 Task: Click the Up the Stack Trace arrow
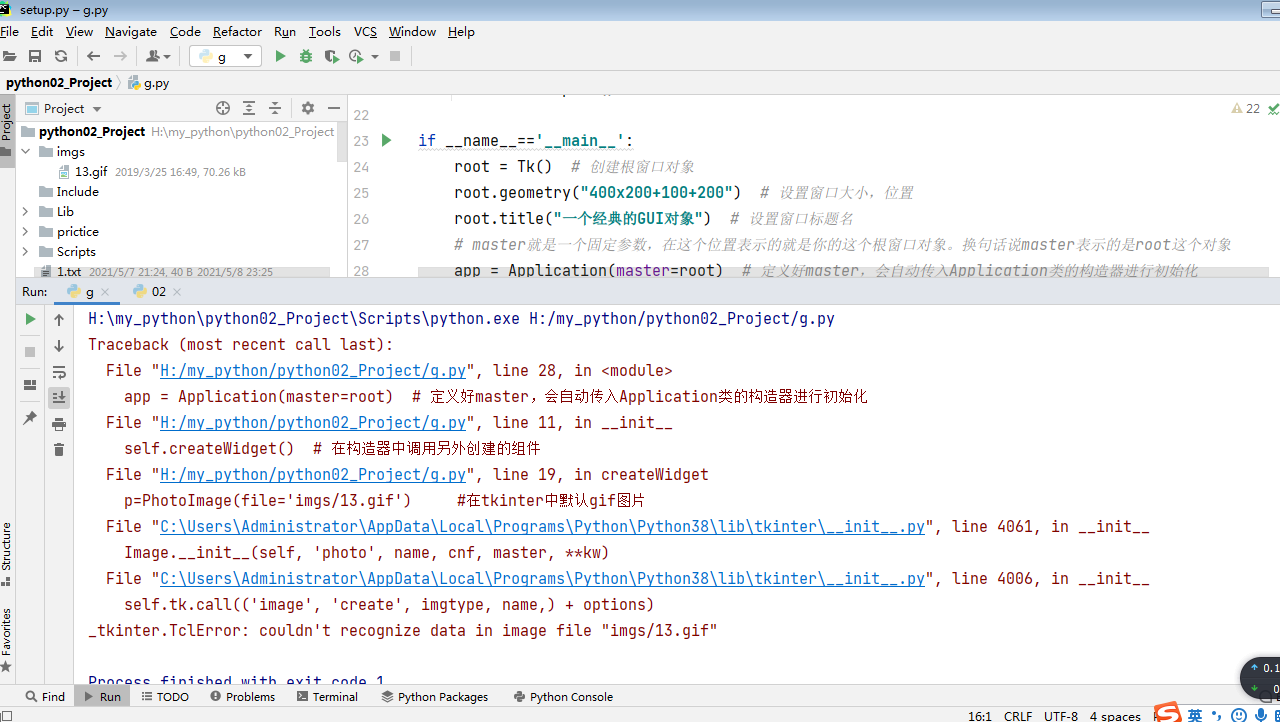click(59, 320)
